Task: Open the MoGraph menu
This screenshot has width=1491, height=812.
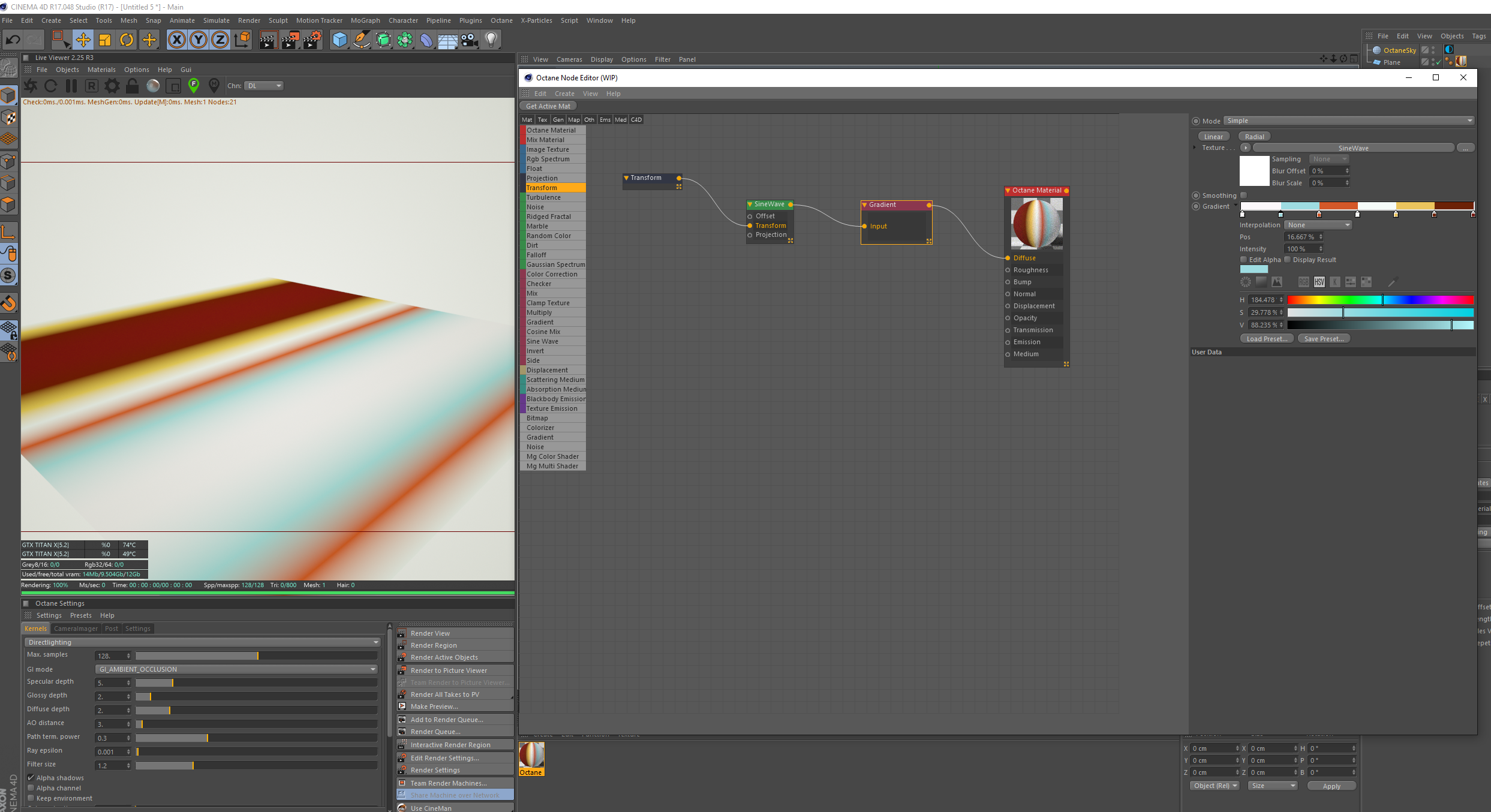Action: coord(365,20)
